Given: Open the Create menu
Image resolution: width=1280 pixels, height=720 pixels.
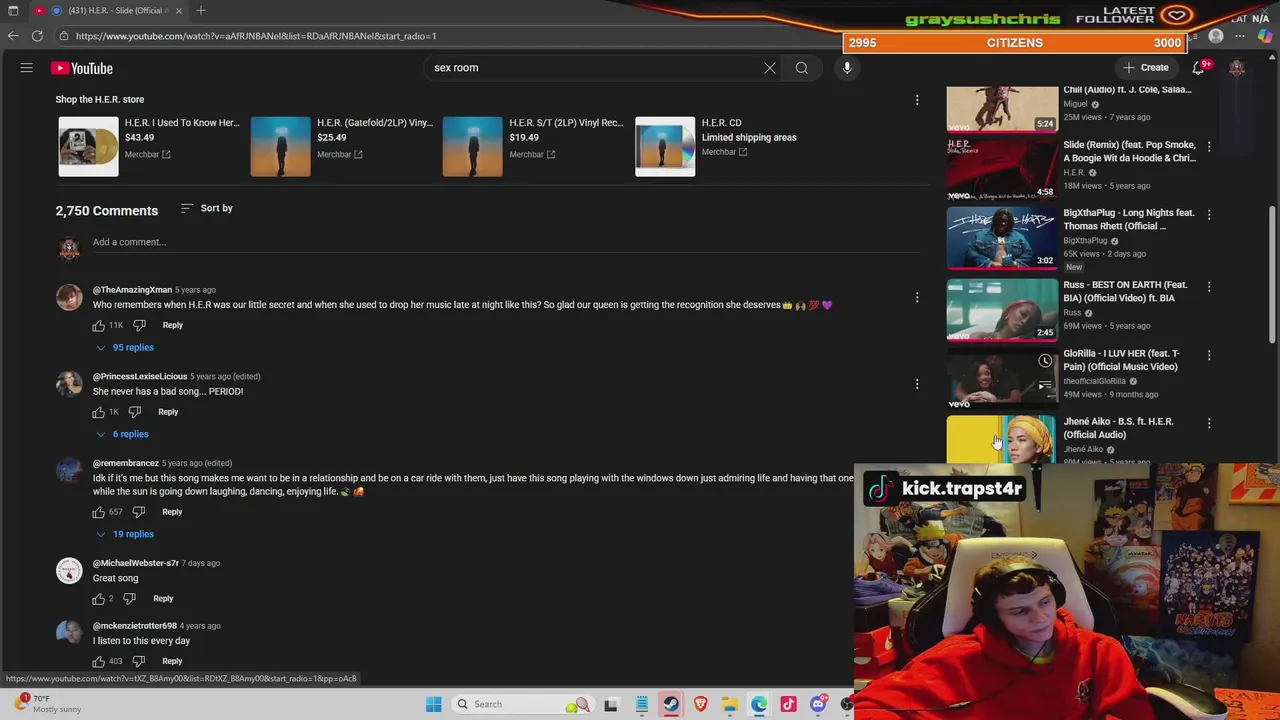Looking at the screenshot, I should 1145,68.
